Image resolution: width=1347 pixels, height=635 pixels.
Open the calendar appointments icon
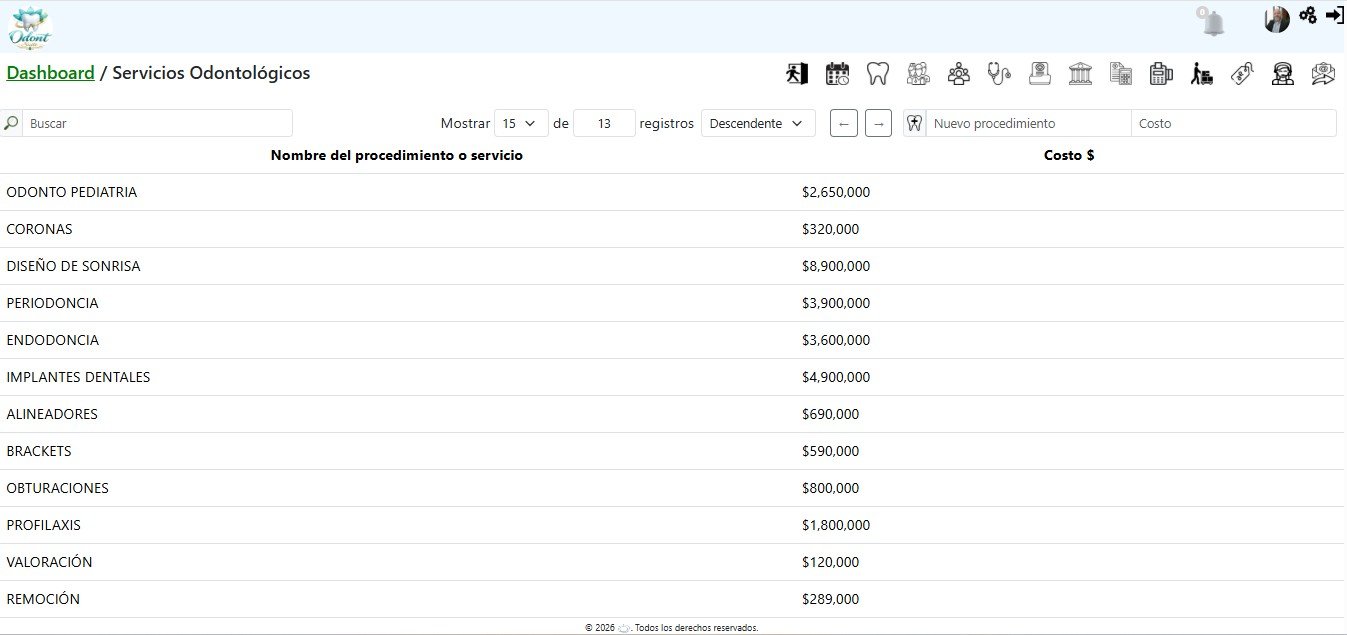pyautogui.click(x=837, y=73)
